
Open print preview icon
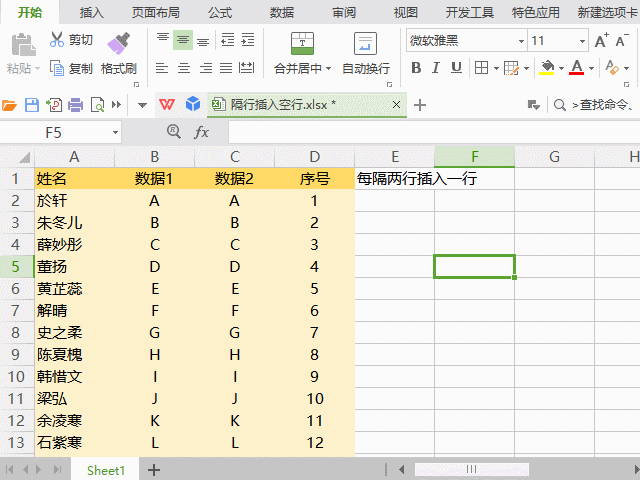(98, 105)
